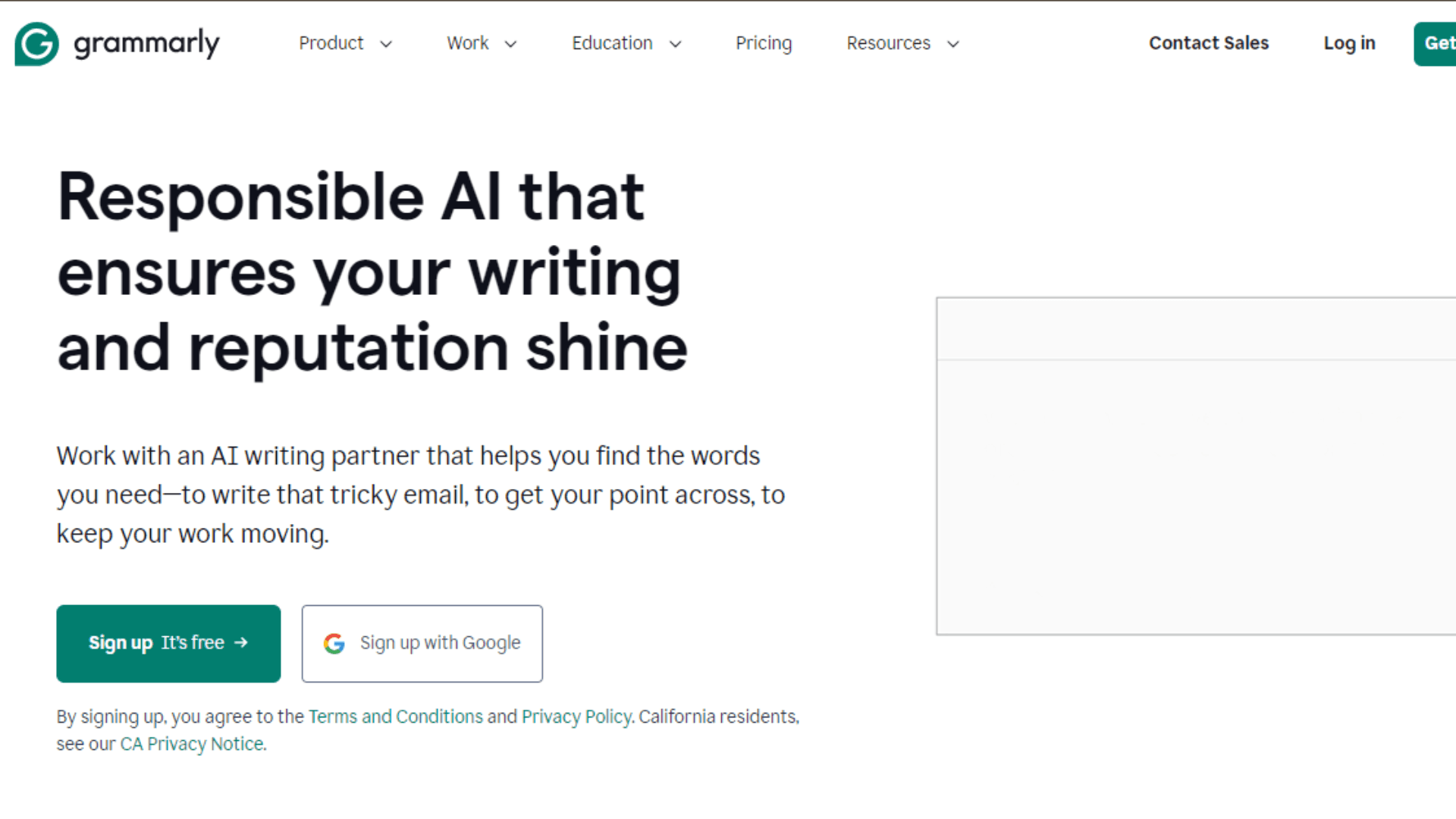
Task: Select Contact Sales in the navigation
Action: 1209,43
